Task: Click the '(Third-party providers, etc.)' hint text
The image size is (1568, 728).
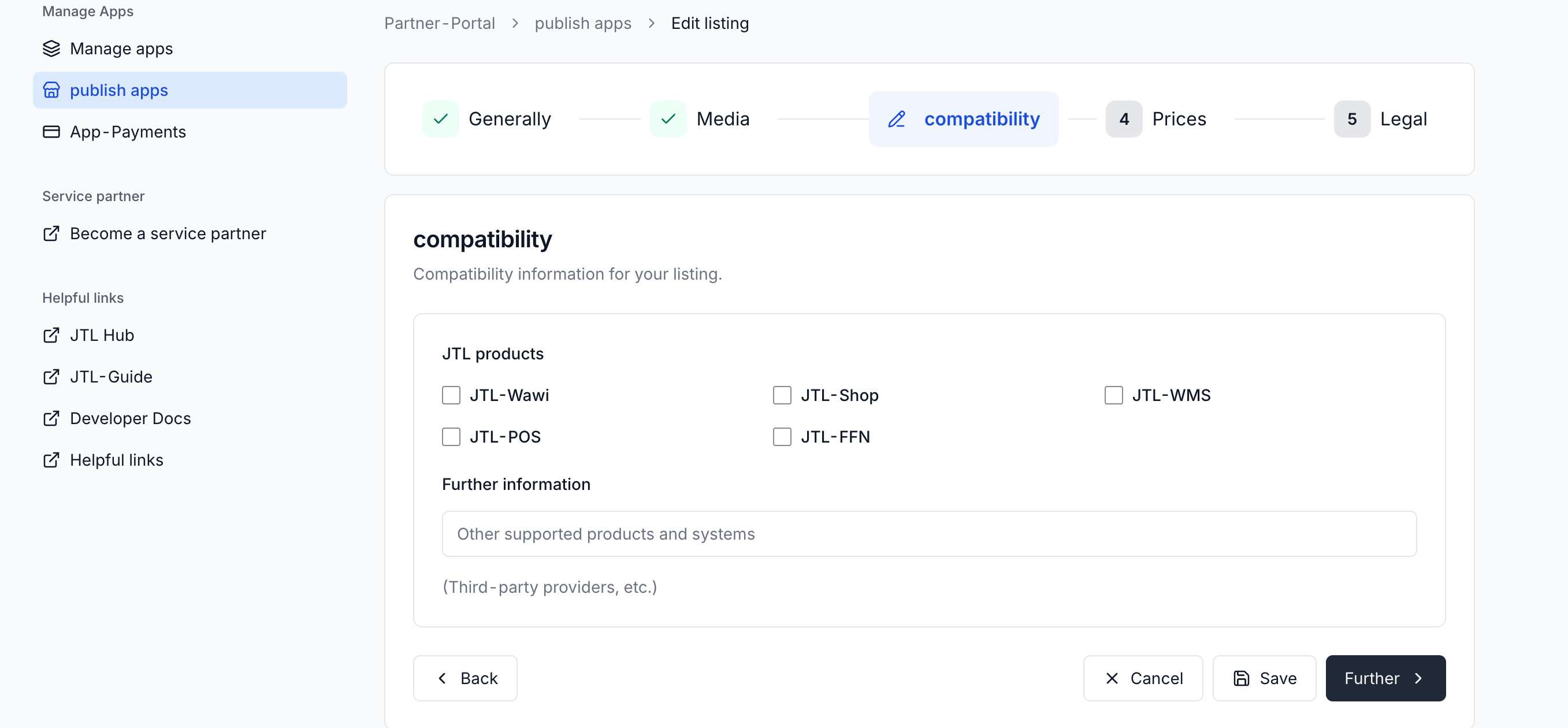Action: tap(549, 587)
